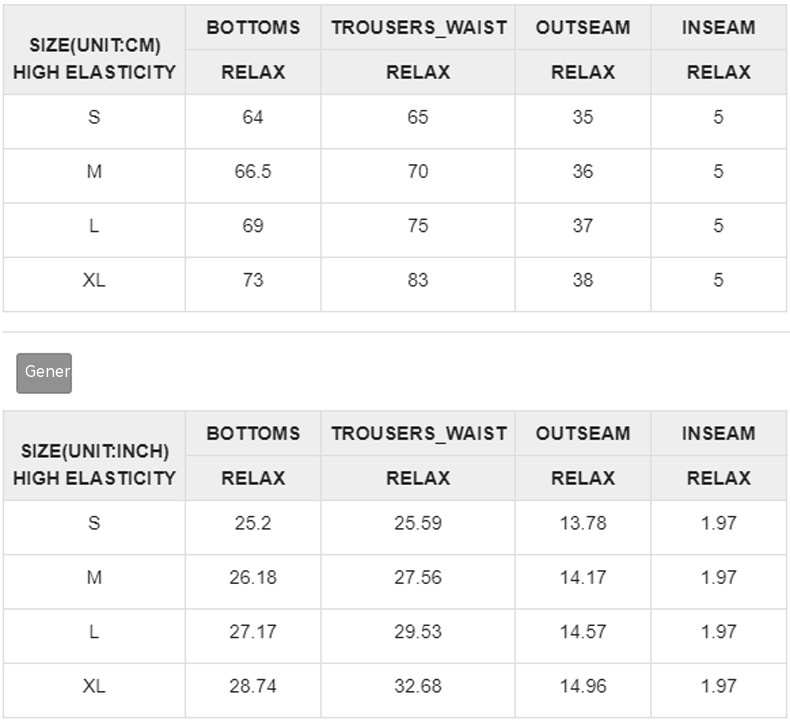
Task: Select the S size label in CM table
Action: click(x=94, y=118)
